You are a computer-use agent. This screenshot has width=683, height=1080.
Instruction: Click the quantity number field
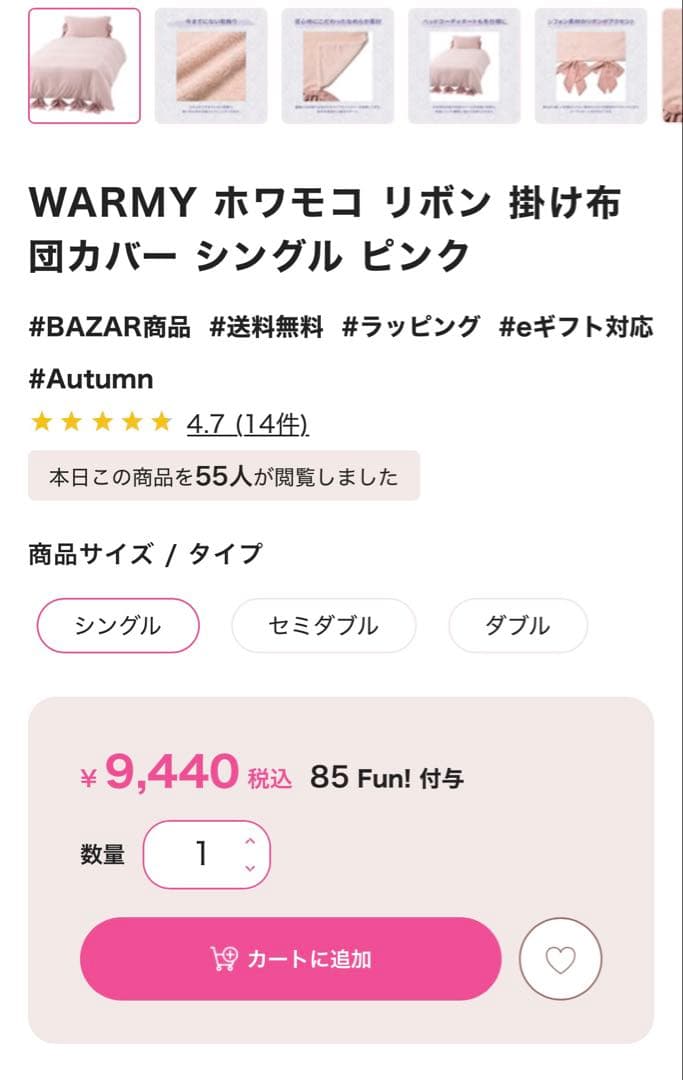tap(200, 854)
